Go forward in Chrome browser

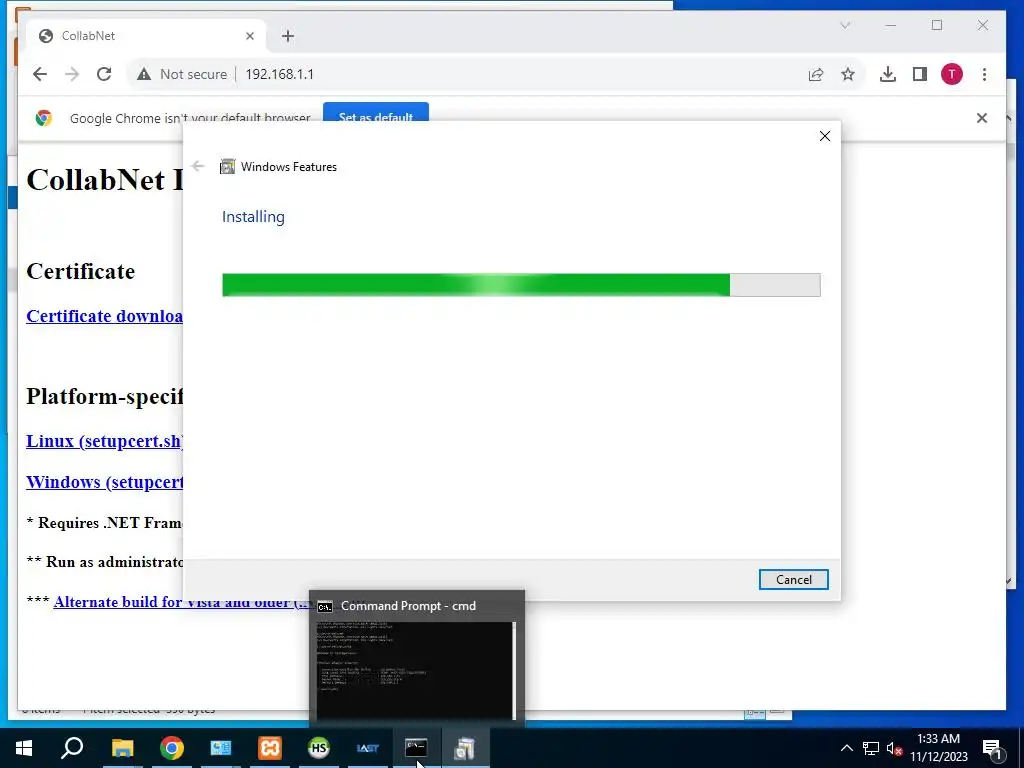click(72, 74)
